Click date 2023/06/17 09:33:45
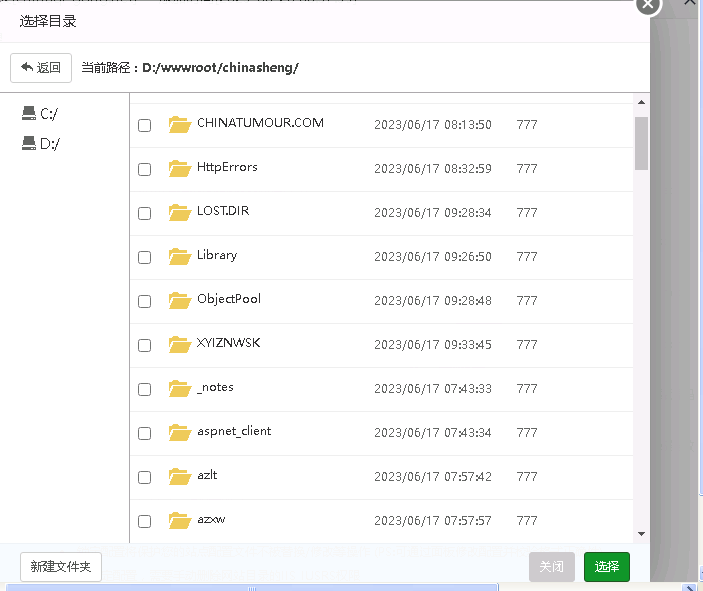Screen dimensions: 703x591 (433, 344)
